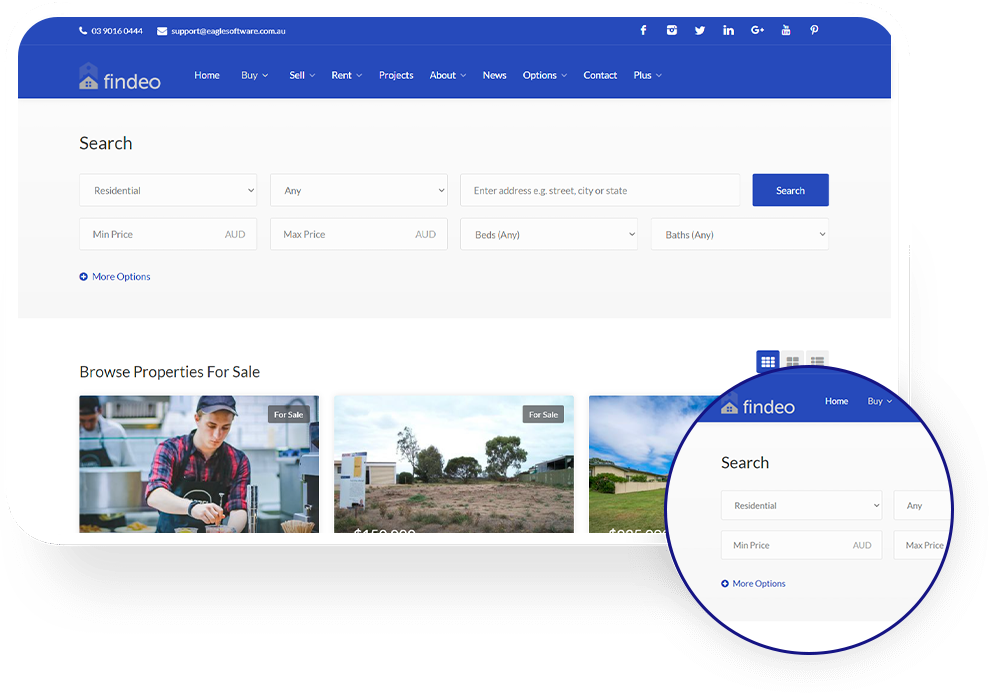The width and height of the screenshot is (991, 694).
Task: Switch to the two-column list view toggle
Action: point(793,360)
